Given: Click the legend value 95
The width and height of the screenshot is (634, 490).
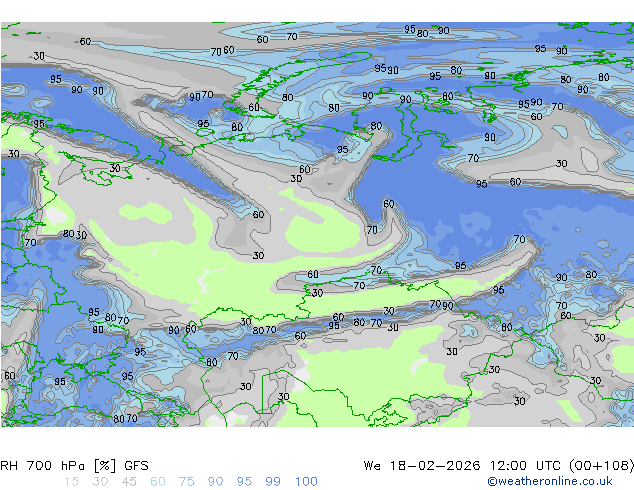Looking at the screenshot, I should tap(244, 482).
